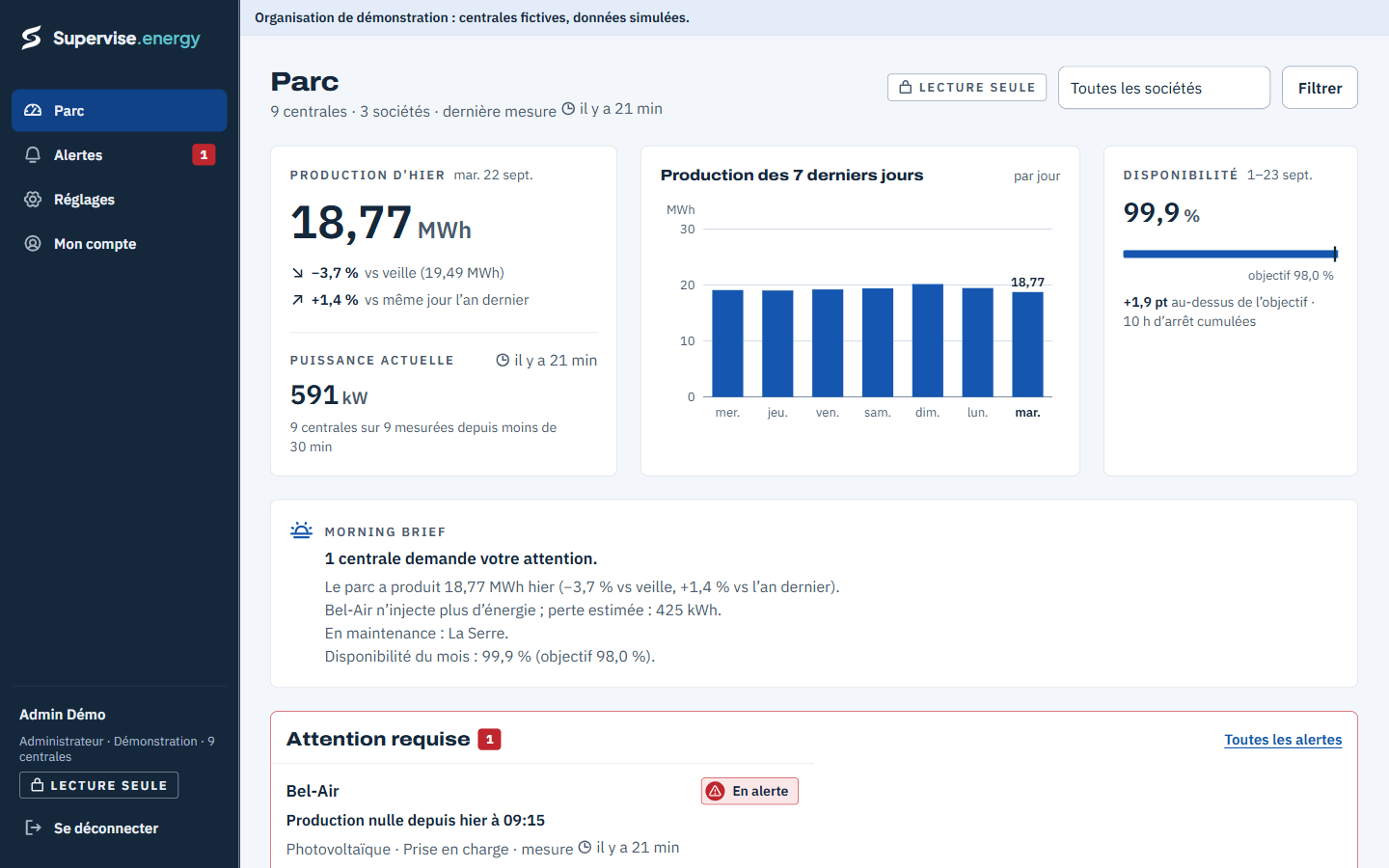Click the up arrow icon next to +1,4 %
Image resolution: width=1389 pixels, height=868 pixels.
[x=297, y=300]
